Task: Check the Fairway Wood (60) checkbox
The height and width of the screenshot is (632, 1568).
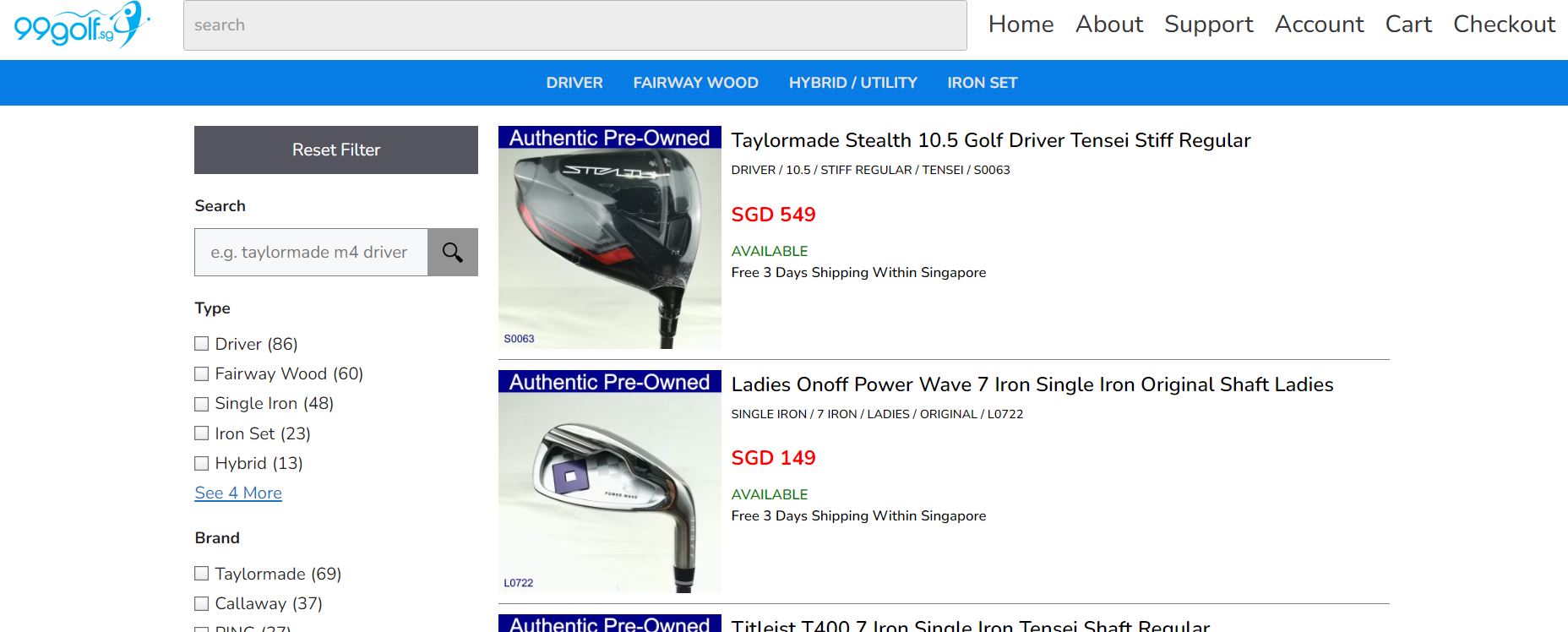Action: pyautogui.click(x=201, y=373)
